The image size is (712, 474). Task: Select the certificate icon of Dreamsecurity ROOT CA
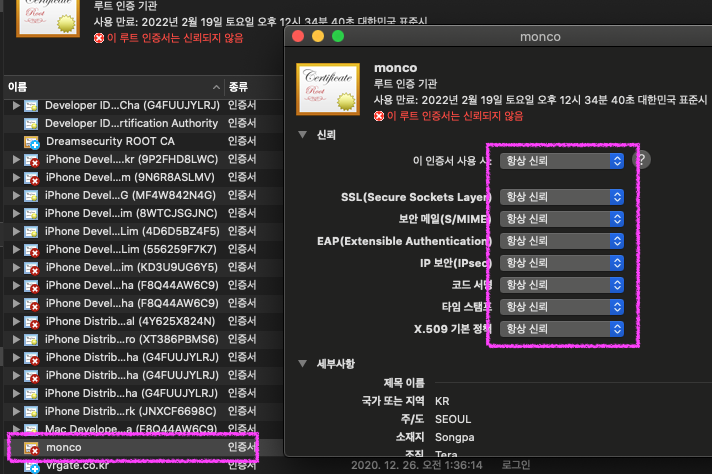(x=31, y=142)
